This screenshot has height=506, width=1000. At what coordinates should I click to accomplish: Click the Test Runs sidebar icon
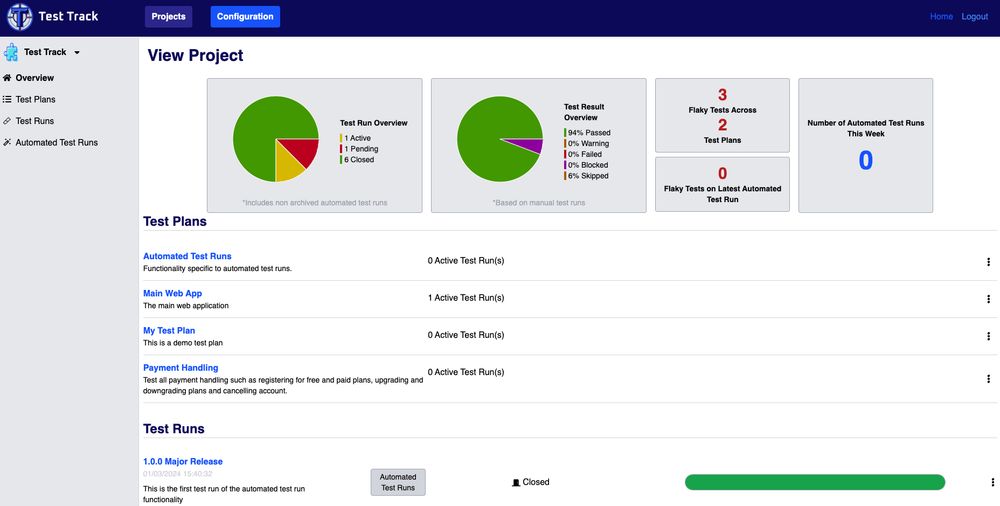[7, 121]
